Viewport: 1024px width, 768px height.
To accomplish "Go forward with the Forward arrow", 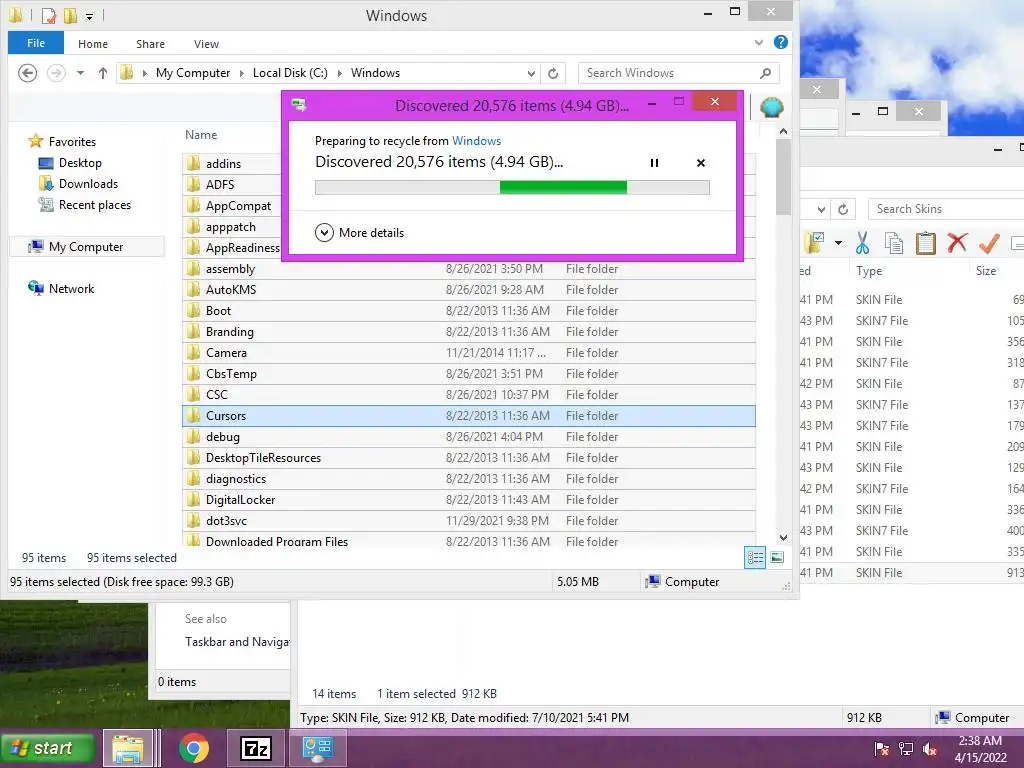I will click(x=57, y=72).
